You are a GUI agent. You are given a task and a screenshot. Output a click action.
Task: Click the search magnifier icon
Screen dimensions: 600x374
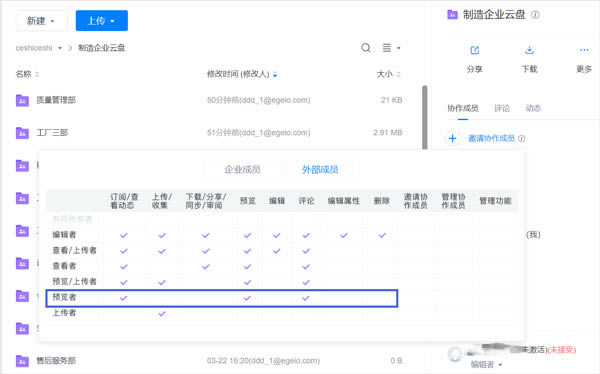(366, 48)
